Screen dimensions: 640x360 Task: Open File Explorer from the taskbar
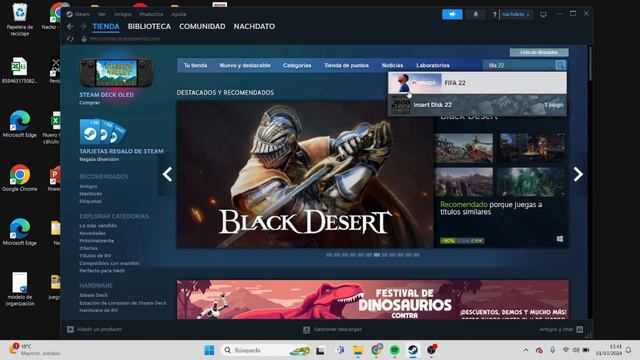(x=358, y=350)
